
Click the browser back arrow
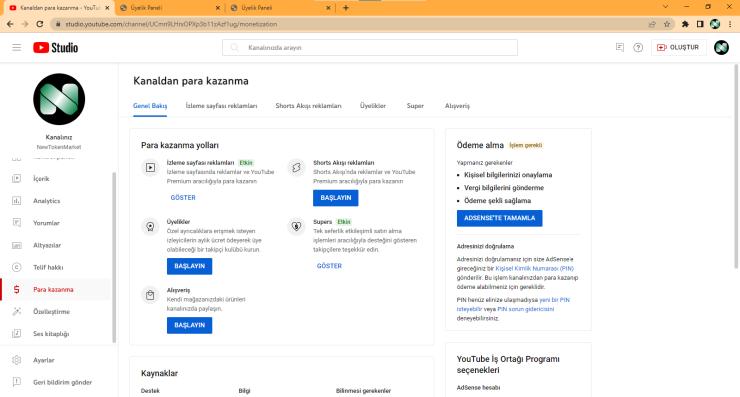tap(10, 24)
